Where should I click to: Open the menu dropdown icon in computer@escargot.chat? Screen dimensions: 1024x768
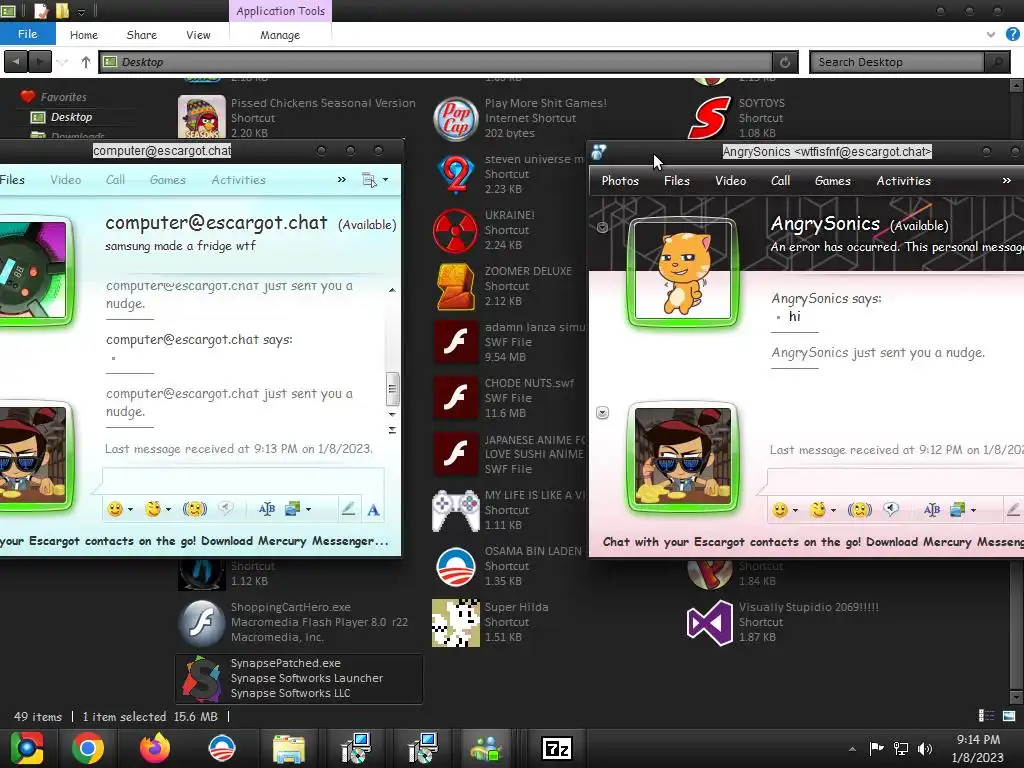(x=375, y=180)
